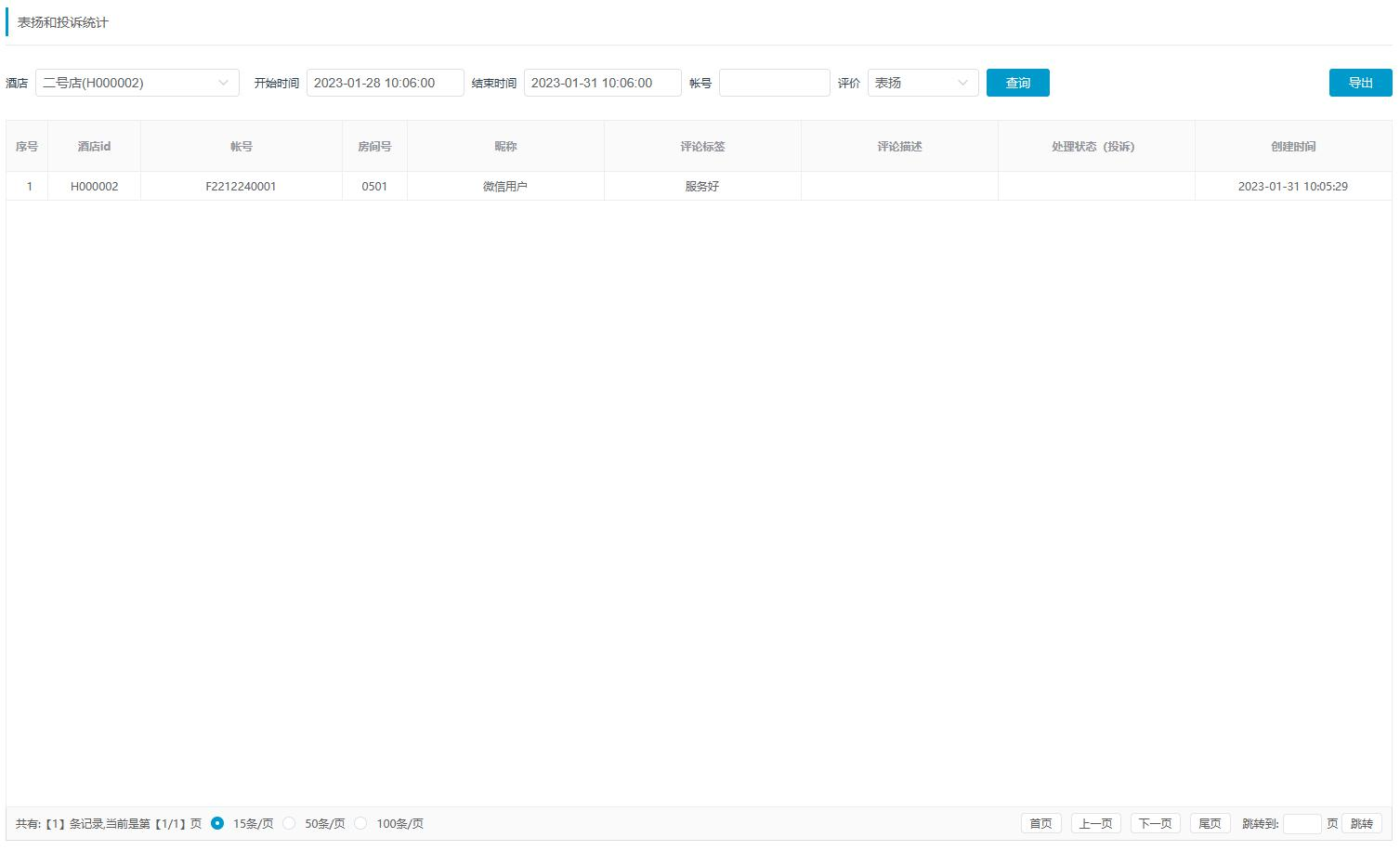Viewport: 1400px width, 851px height.
Task: Click the 导出 export button
Action: pos(1360,83)
